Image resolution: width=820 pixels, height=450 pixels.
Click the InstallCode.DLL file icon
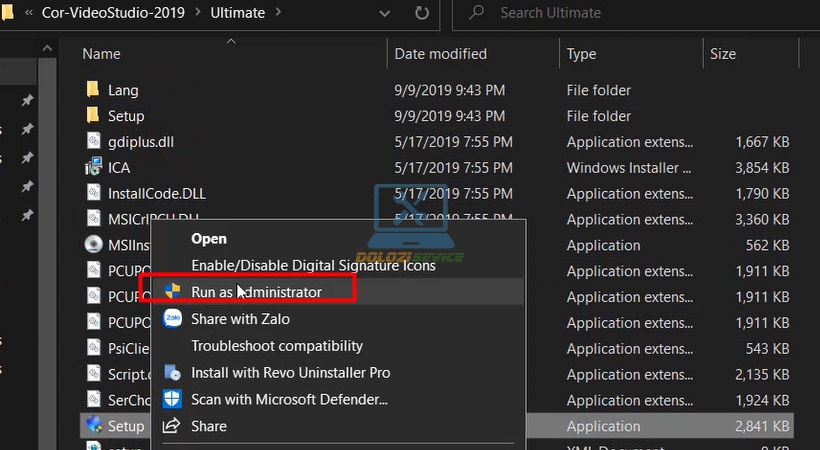(94, 193)
